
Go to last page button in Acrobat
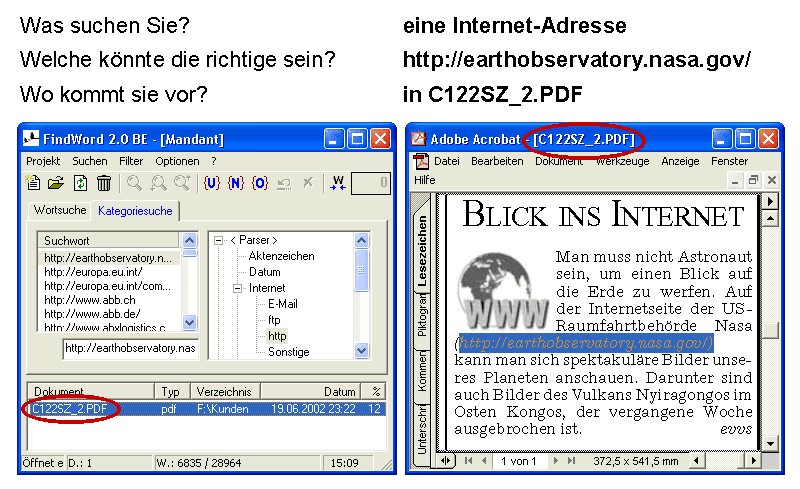click(x=571, y=461)
